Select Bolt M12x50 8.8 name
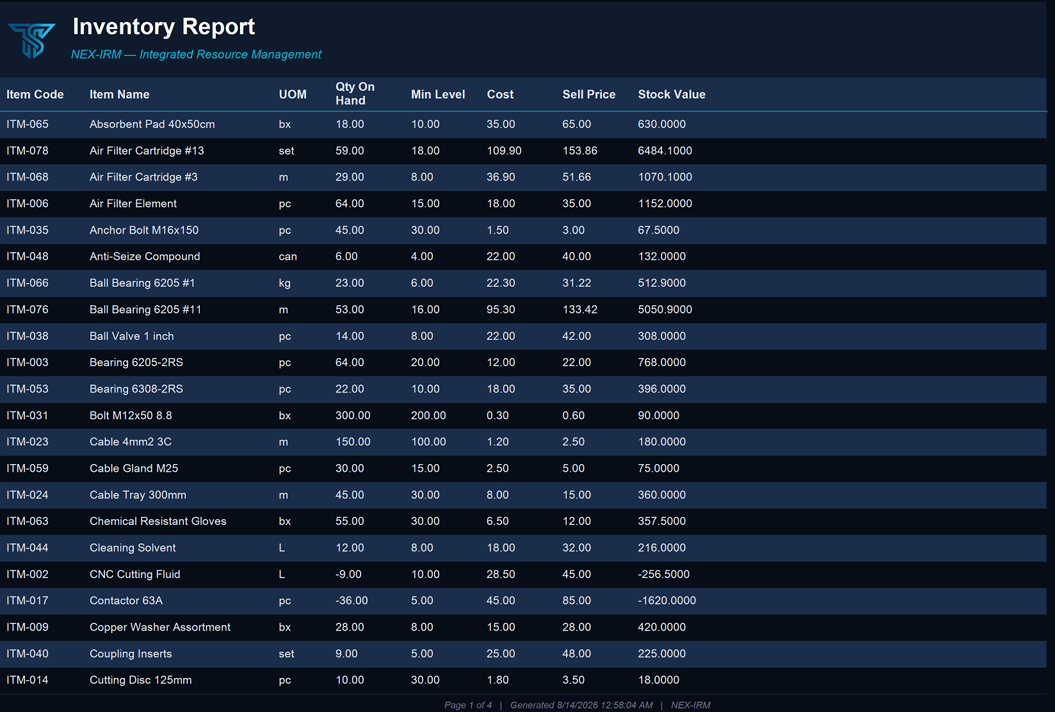The image size is (1055, 712). click(x=131, y=415)
